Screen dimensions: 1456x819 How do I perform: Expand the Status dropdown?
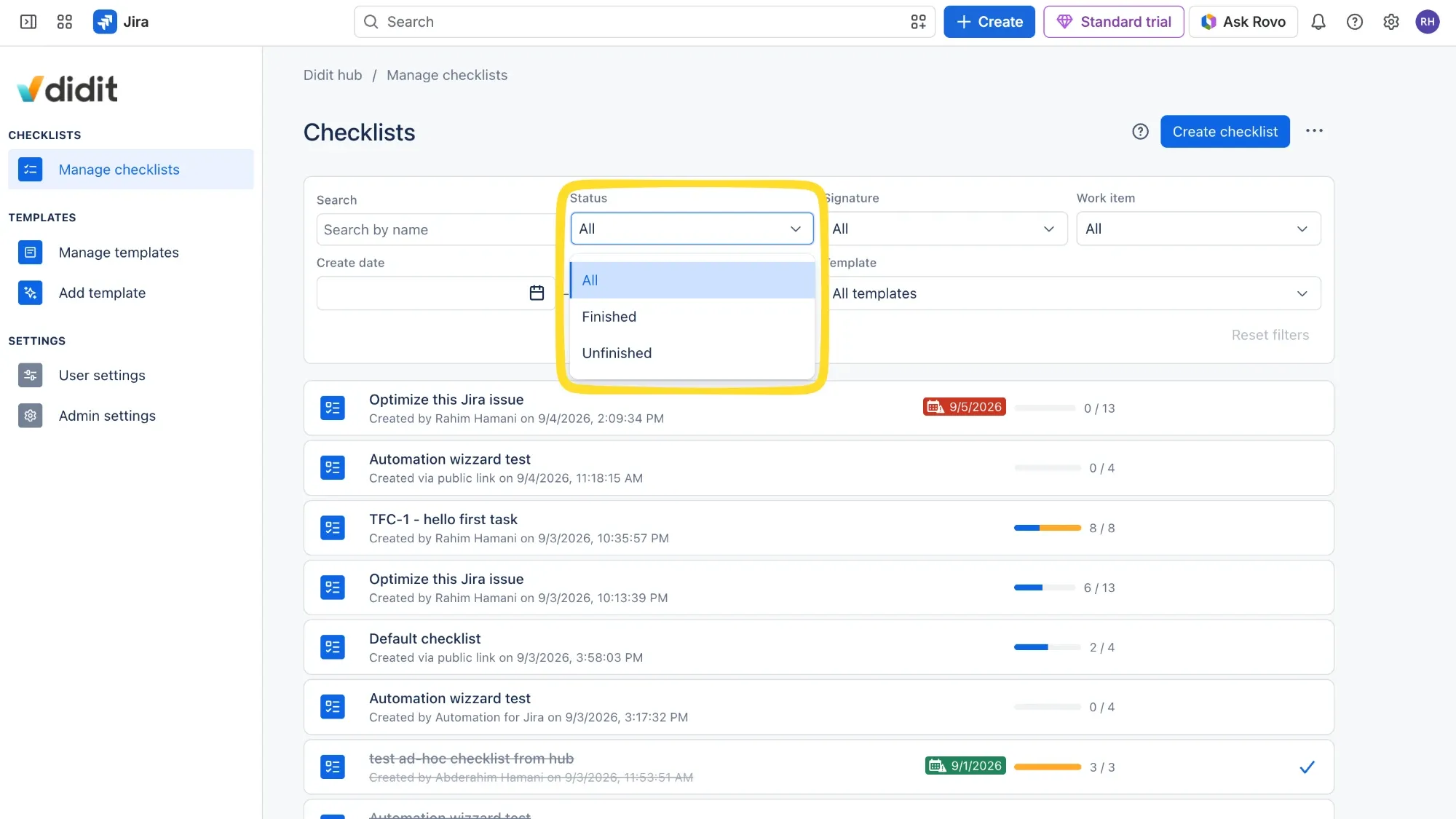point(692,229)
